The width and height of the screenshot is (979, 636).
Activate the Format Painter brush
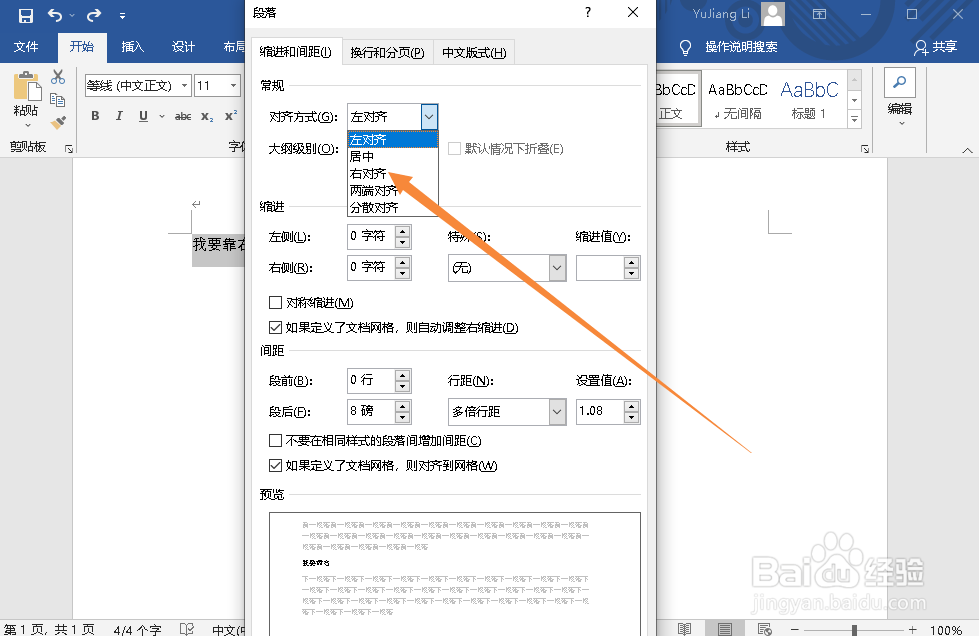pos(58,122)
